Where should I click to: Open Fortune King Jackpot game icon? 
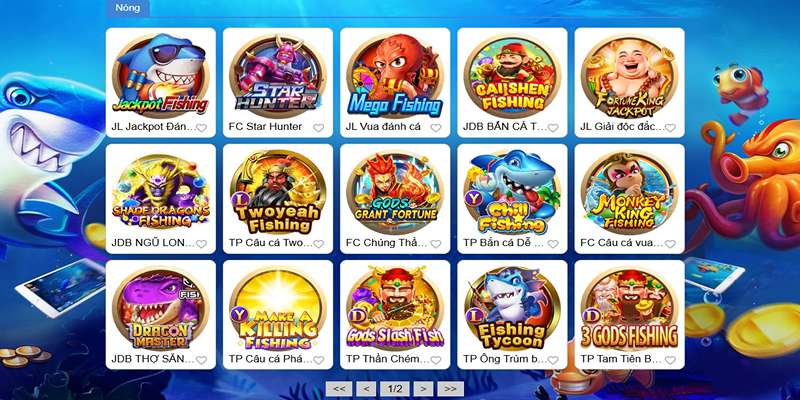629,74
